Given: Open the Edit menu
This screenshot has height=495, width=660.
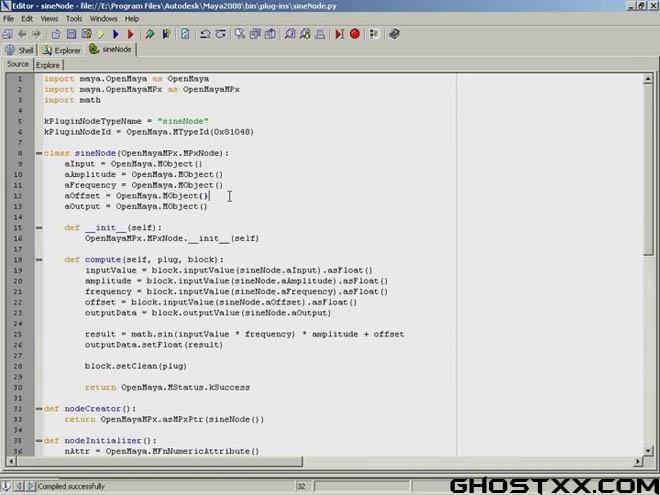Looking at the screenshot, I should pyautogui.click(x=27, y=19).
